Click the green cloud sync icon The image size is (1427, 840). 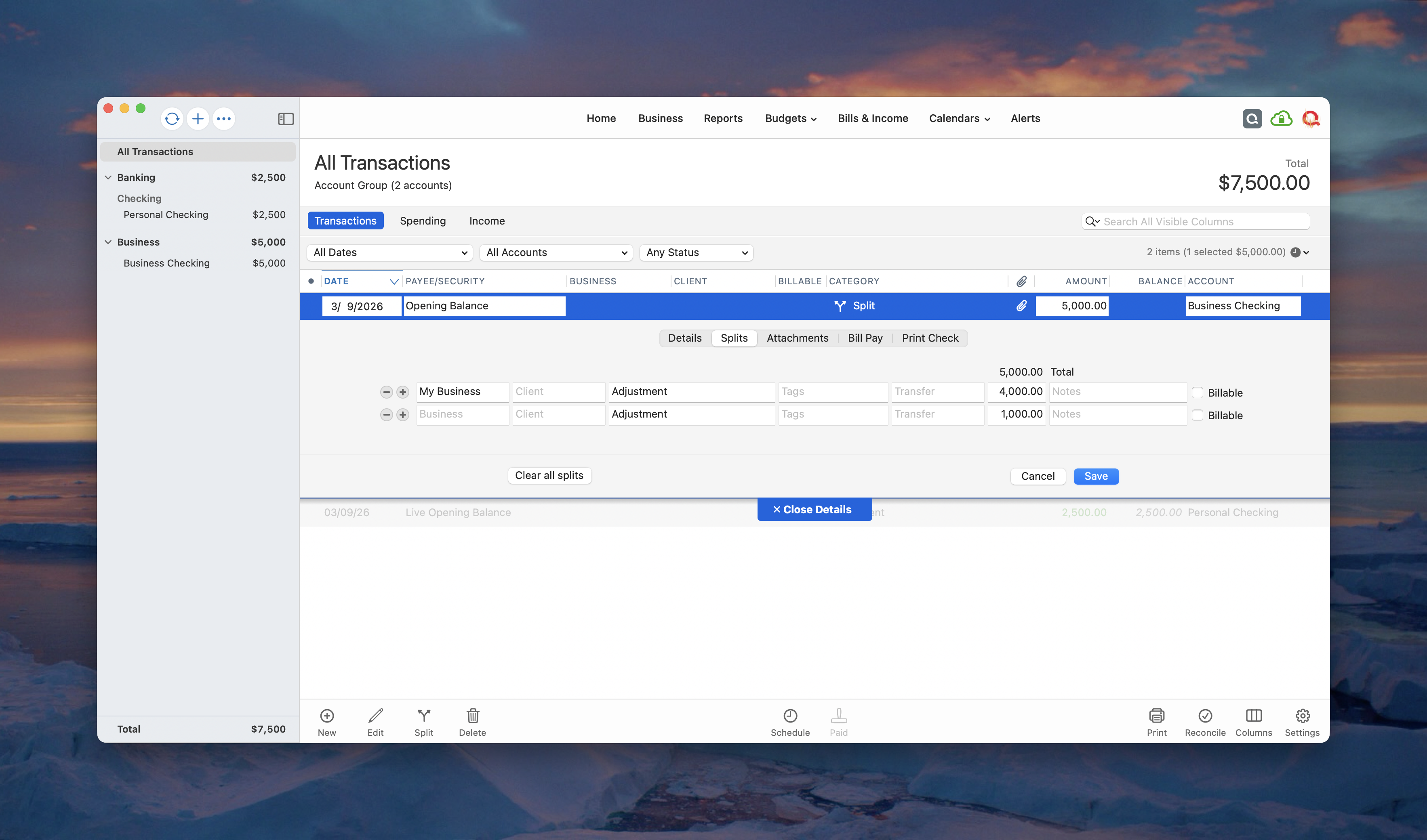[x=1281, y=119]
